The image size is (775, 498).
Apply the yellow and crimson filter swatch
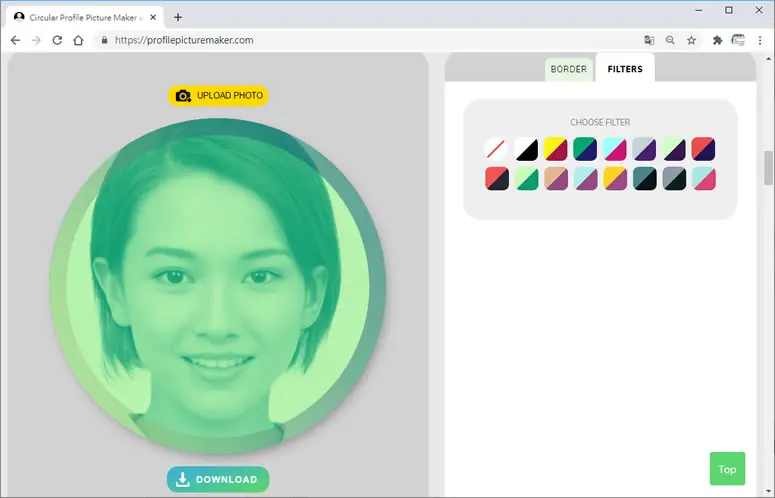(x=556, y=149)
